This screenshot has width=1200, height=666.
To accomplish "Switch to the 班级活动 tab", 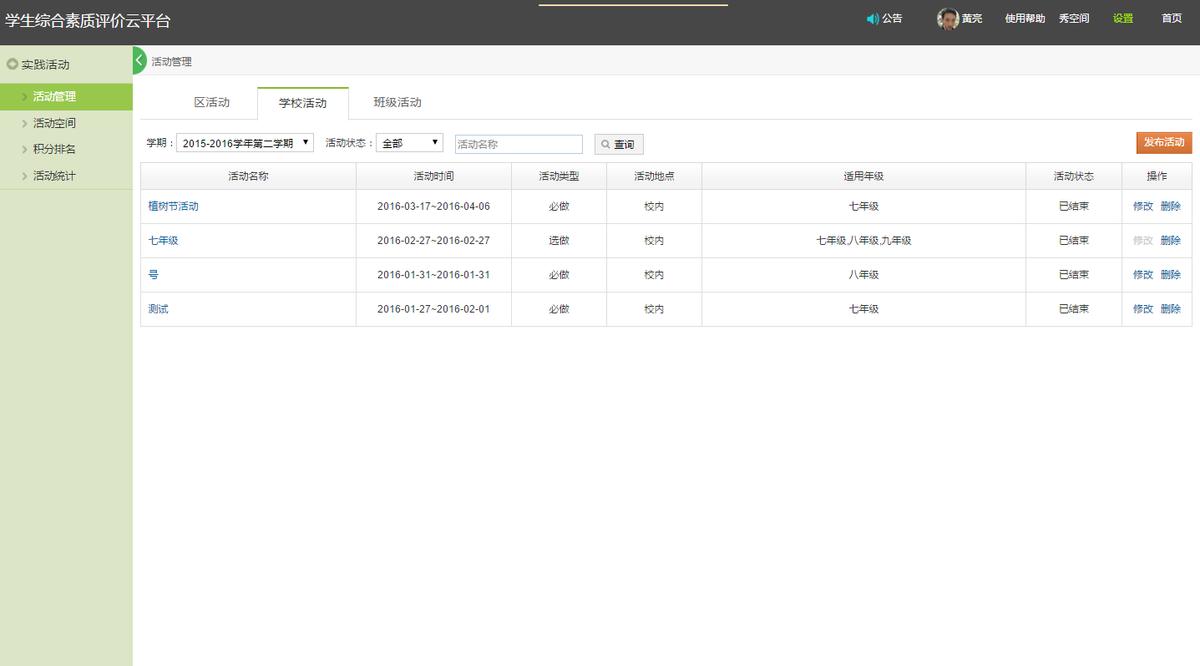I will tap(396, 101).
